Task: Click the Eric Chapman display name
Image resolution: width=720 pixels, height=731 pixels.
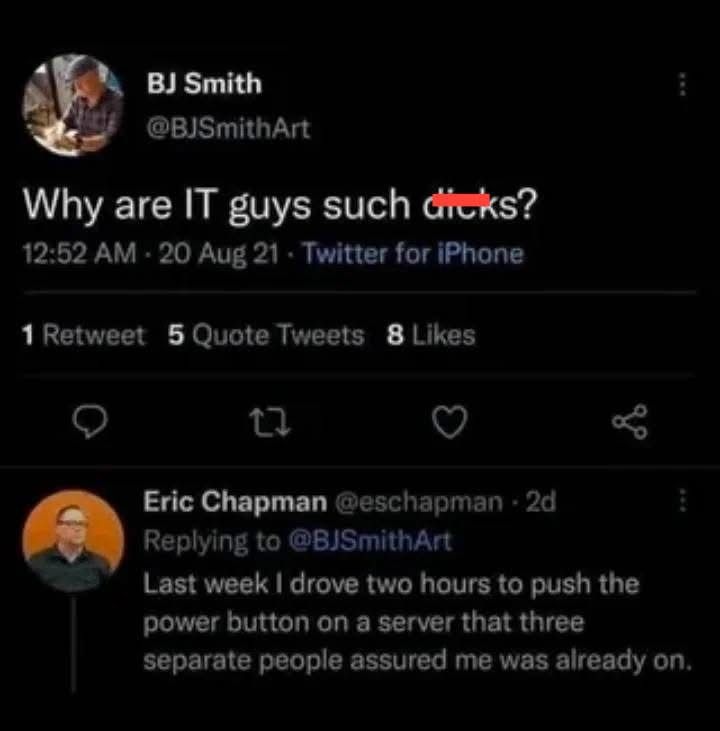Action: [x=234, y=502]
